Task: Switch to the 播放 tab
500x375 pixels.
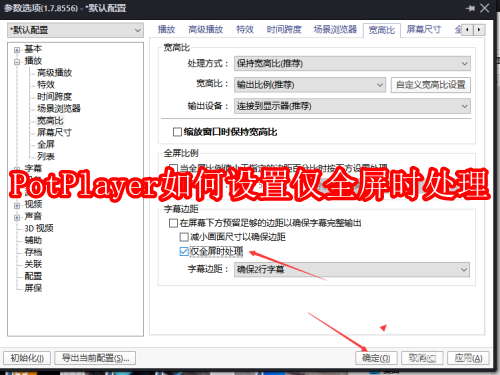Action: pos(166,30)
